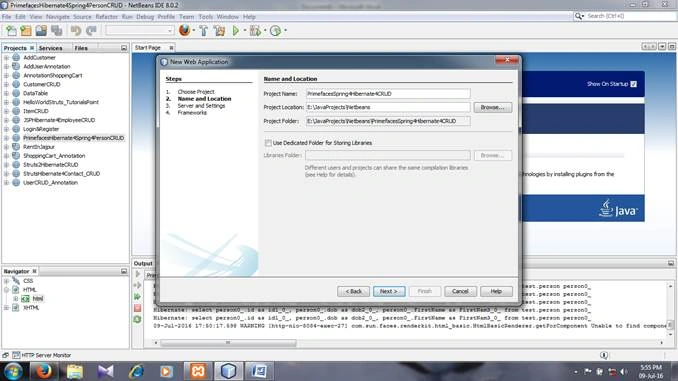Open Firefox from the taskbar

pos(43,371)
